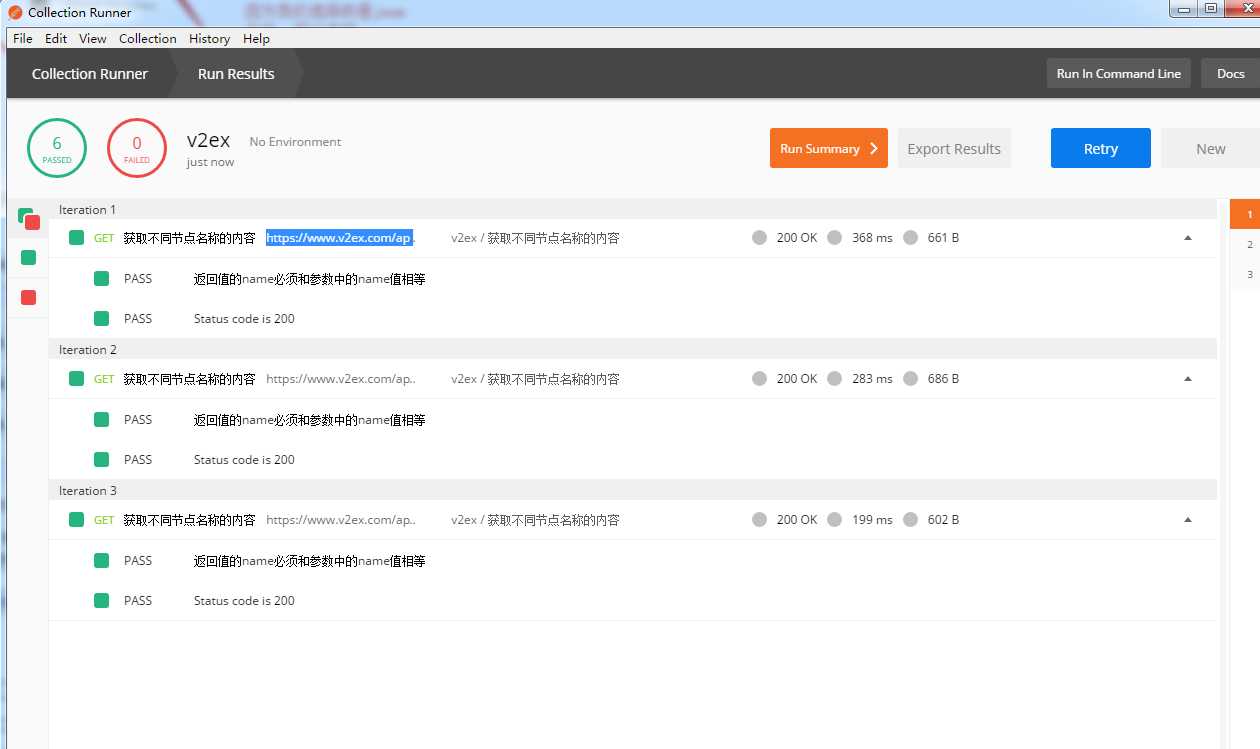The width and height of the screenshot is (1260, 749).
Task: Click the request URL in Iteration 2
Action: (340, 379)
